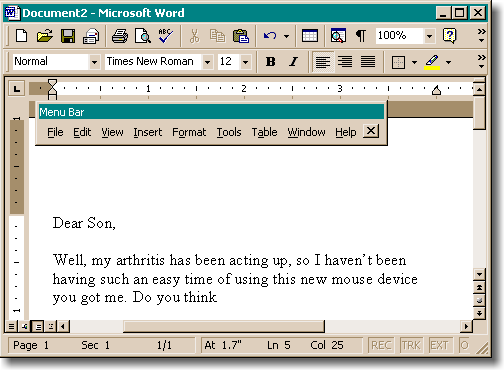504x370 pixels.
Task: Close the floating Menu Bar with its X
Action: click(x=371, y=131)
